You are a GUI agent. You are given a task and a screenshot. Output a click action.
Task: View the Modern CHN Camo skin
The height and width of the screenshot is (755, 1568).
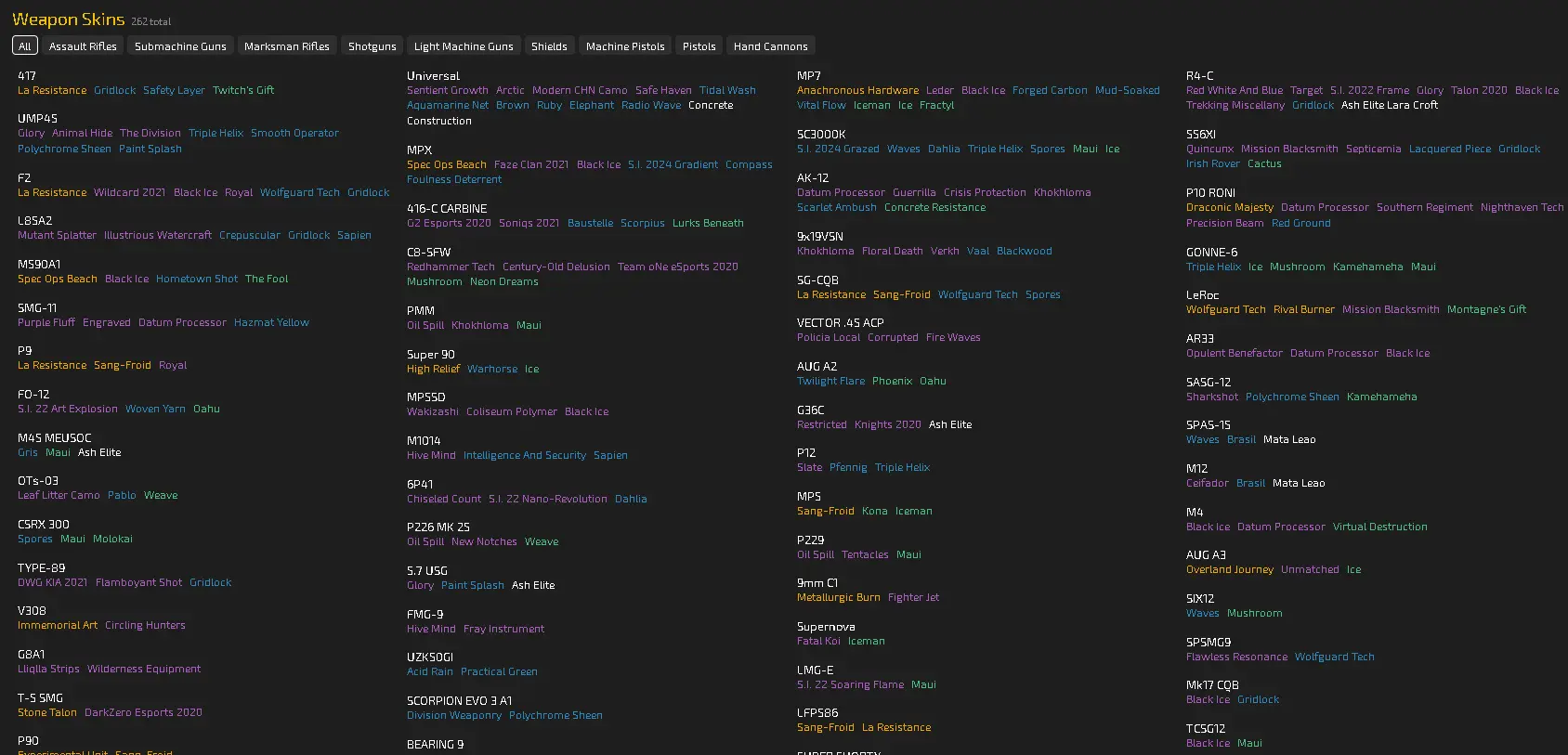580,90
